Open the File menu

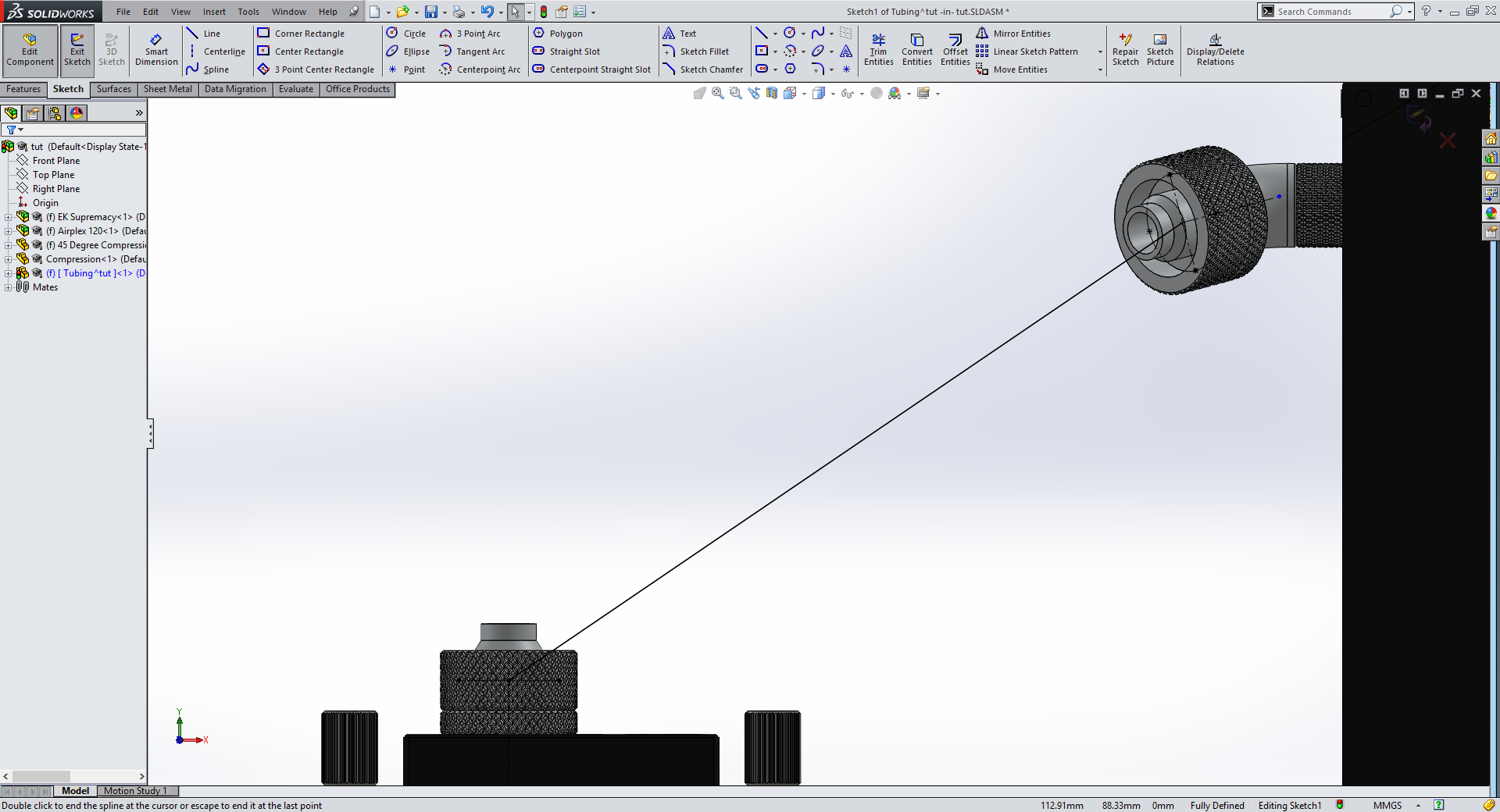coord(123,12)
